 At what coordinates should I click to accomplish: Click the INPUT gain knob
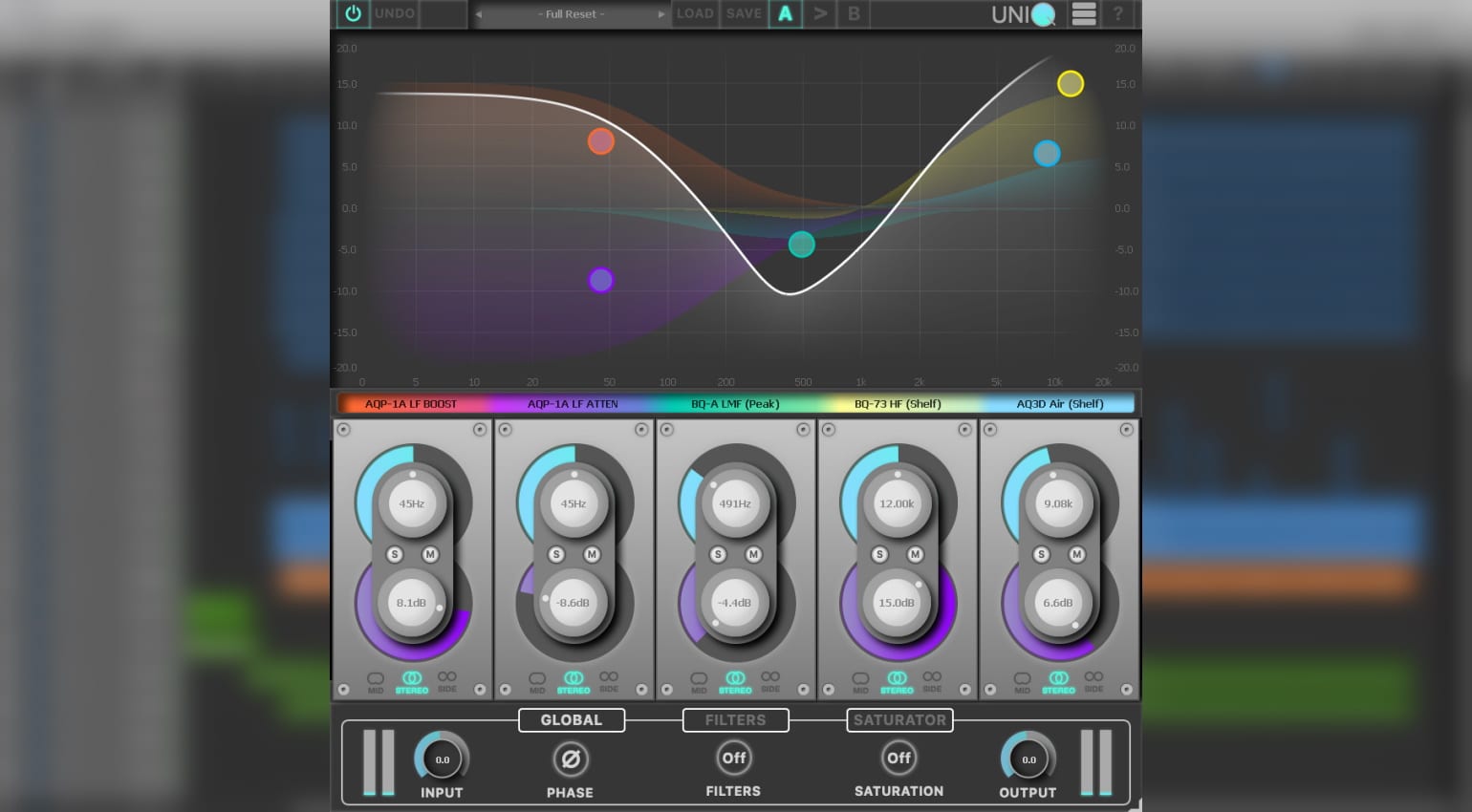click(441, 759)
